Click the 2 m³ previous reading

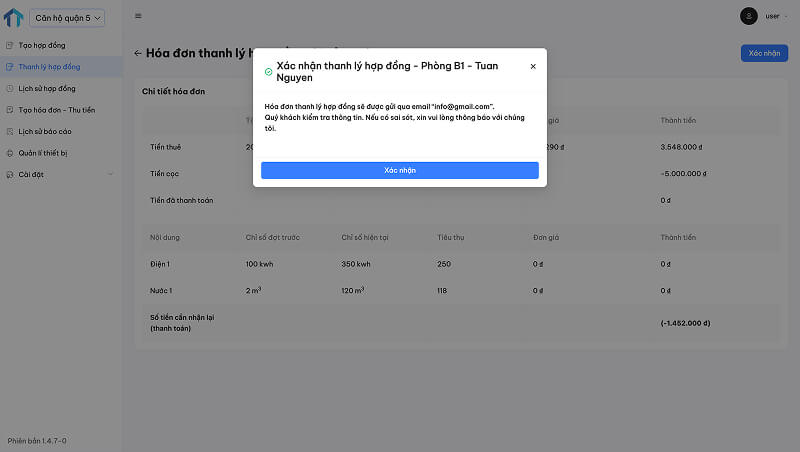pos(253,290)
